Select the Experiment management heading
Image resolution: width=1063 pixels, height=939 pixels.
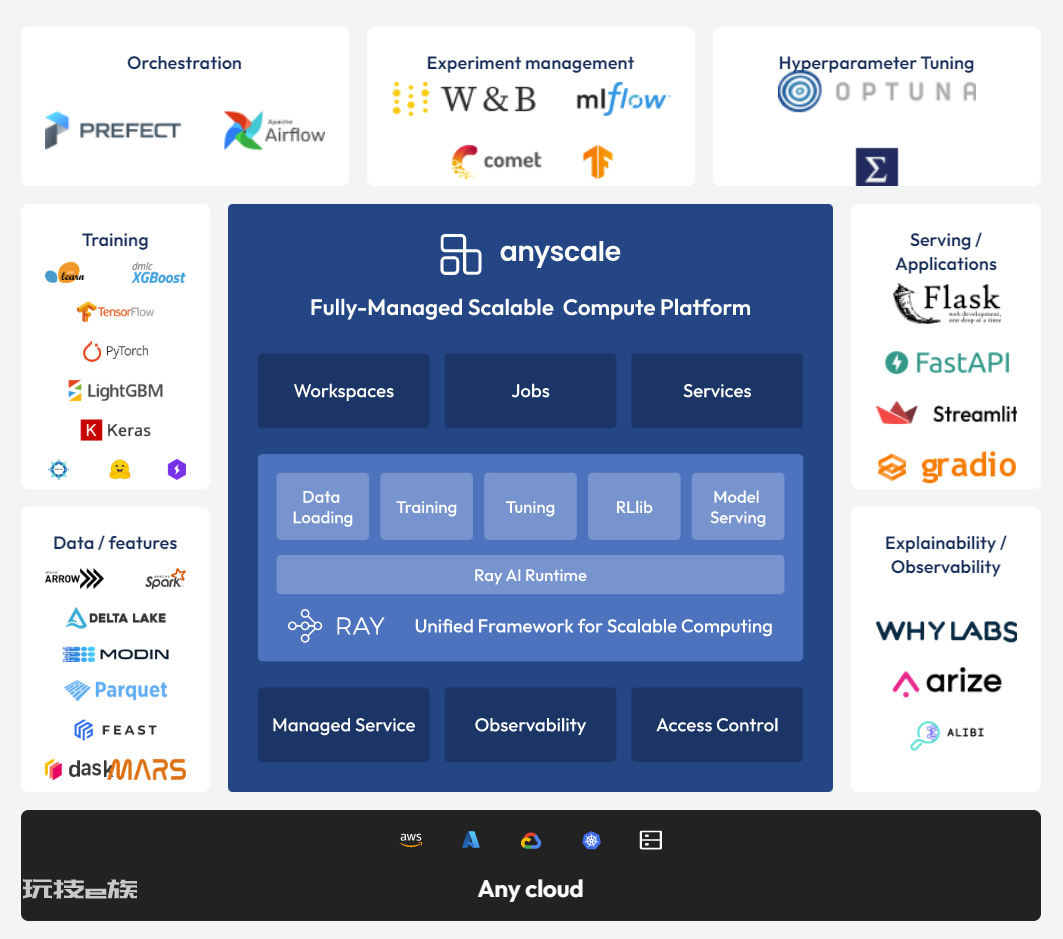[530, 63]
